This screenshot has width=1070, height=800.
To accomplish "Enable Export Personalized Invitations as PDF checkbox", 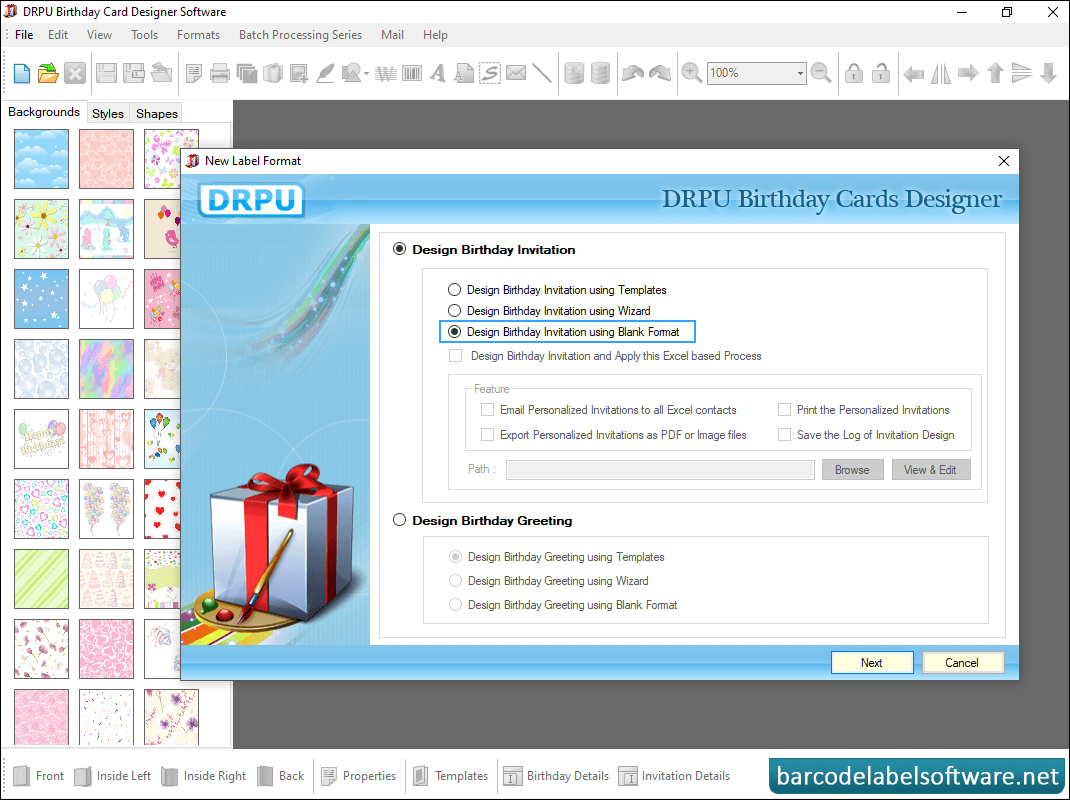I will coord(487,435).
